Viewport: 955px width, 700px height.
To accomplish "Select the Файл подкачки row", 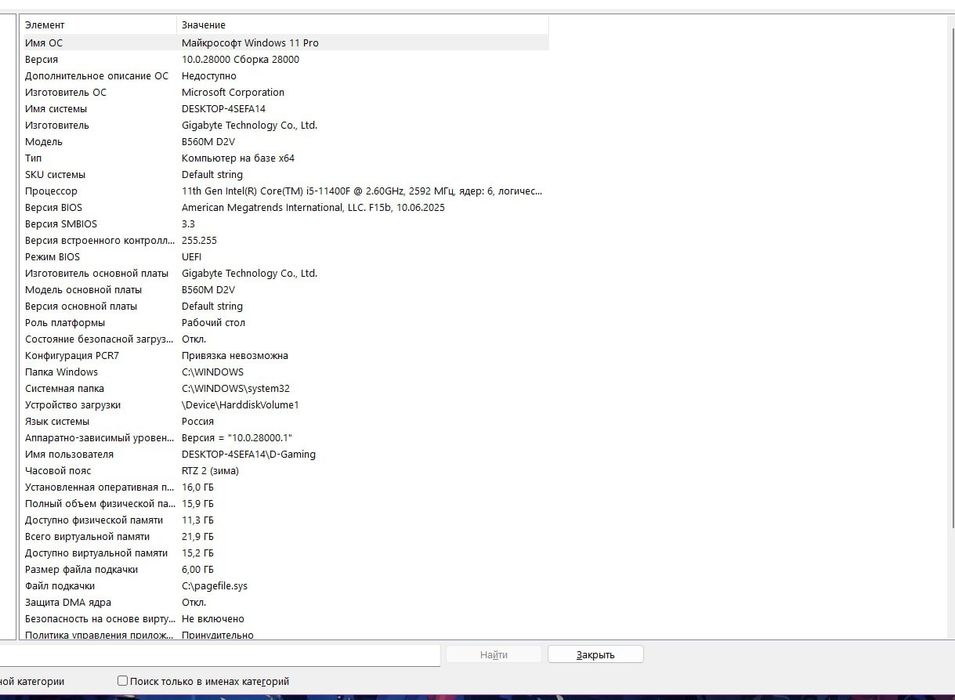I will 284,585.
